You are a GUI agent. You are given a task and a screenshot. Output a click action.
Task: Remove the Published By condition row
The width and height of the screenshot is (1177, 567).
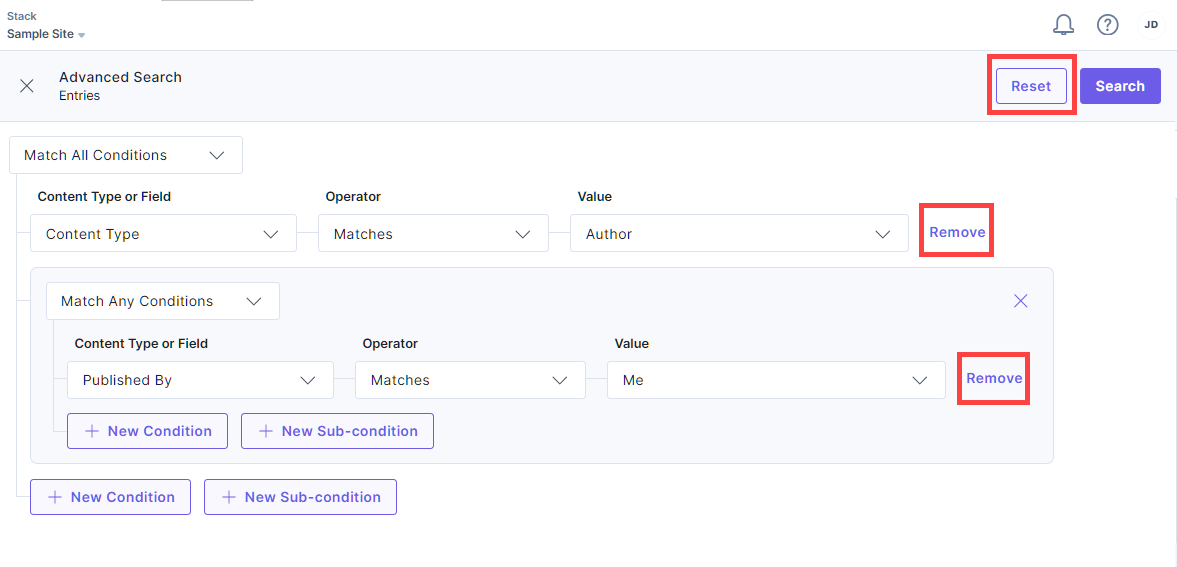[x=994, y=379]
